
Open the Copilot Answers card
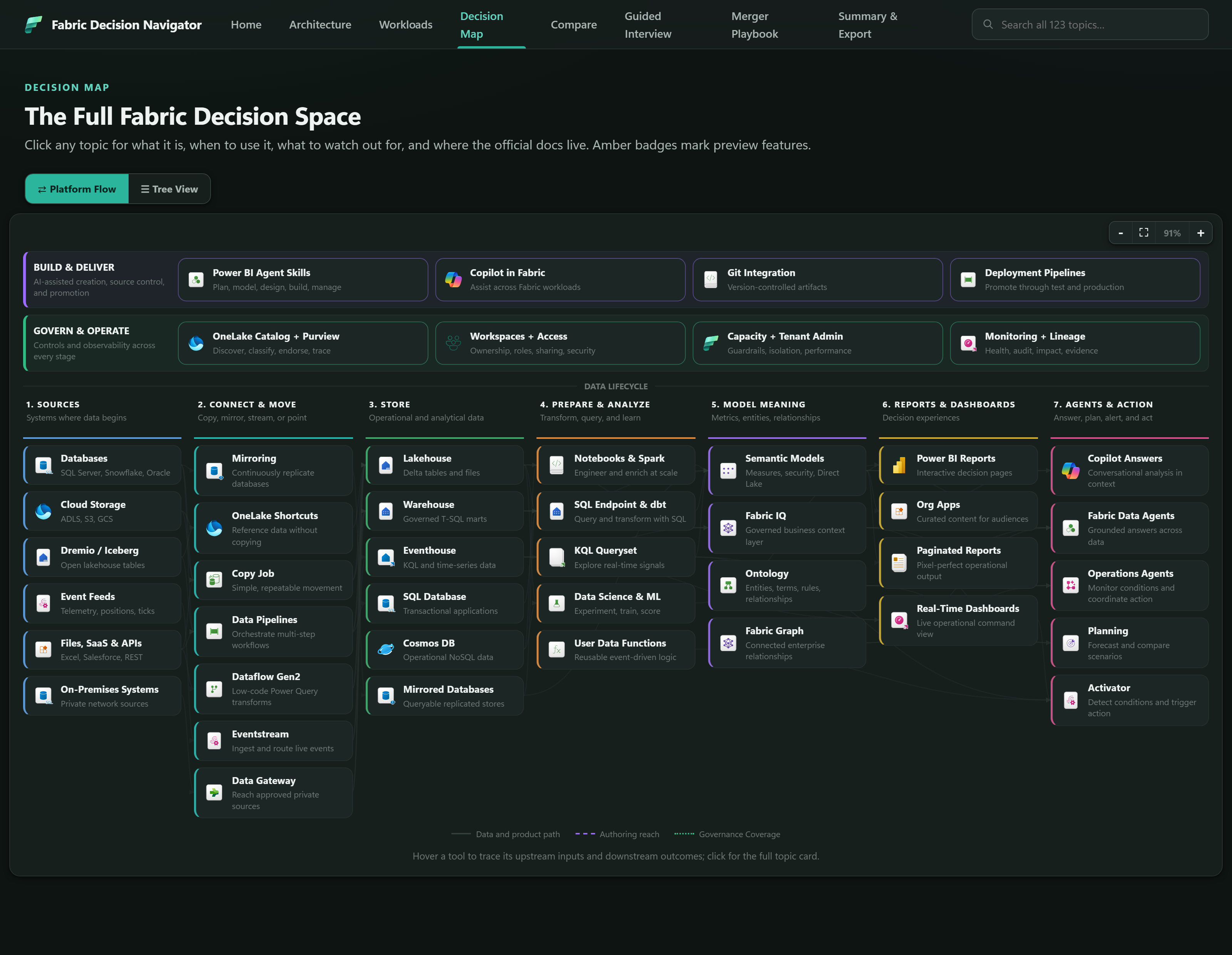click(1129, 471)
